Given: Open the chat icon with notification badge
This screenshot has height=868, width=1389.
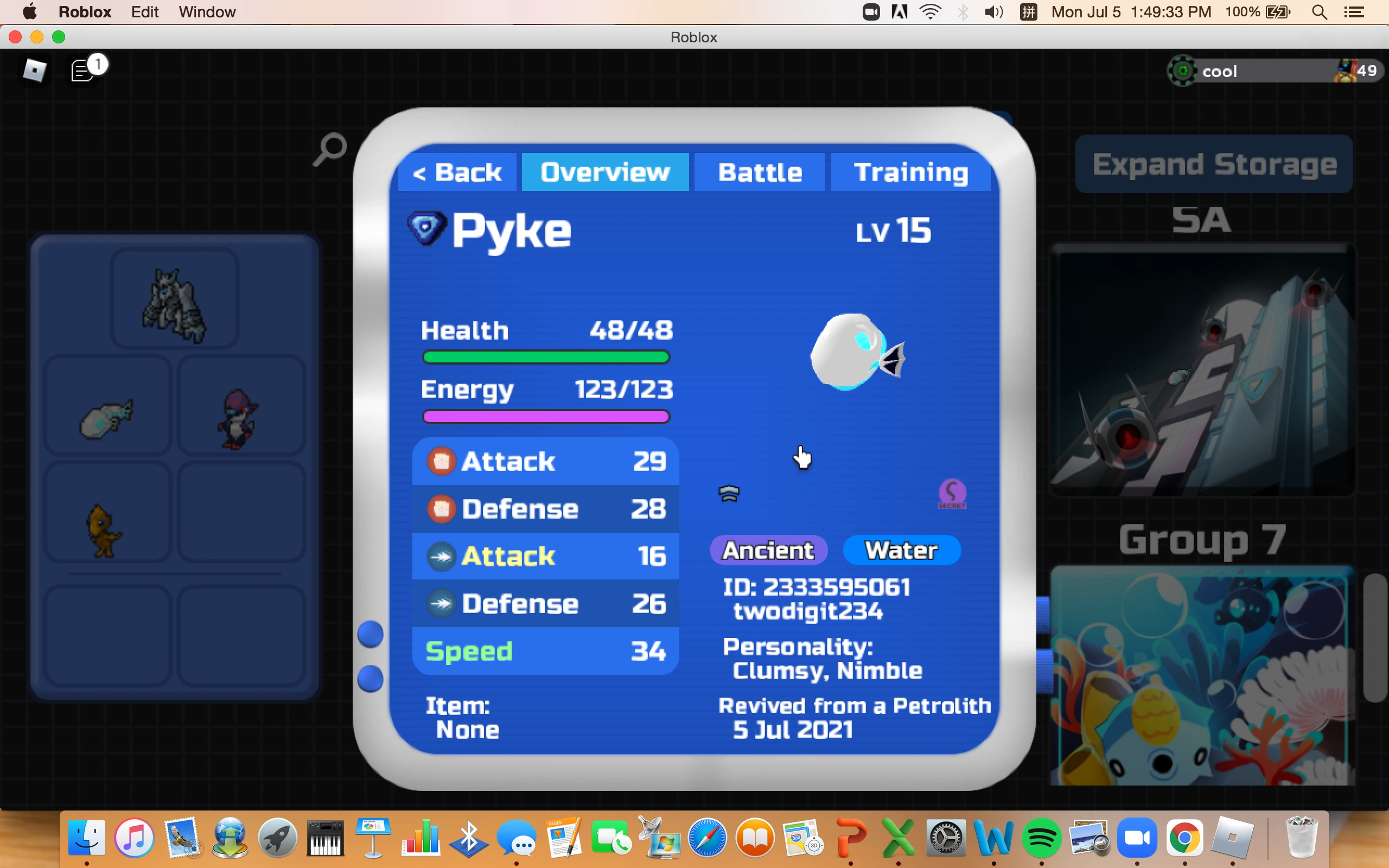Looking at the screenshot, I should tap(83, 71).
